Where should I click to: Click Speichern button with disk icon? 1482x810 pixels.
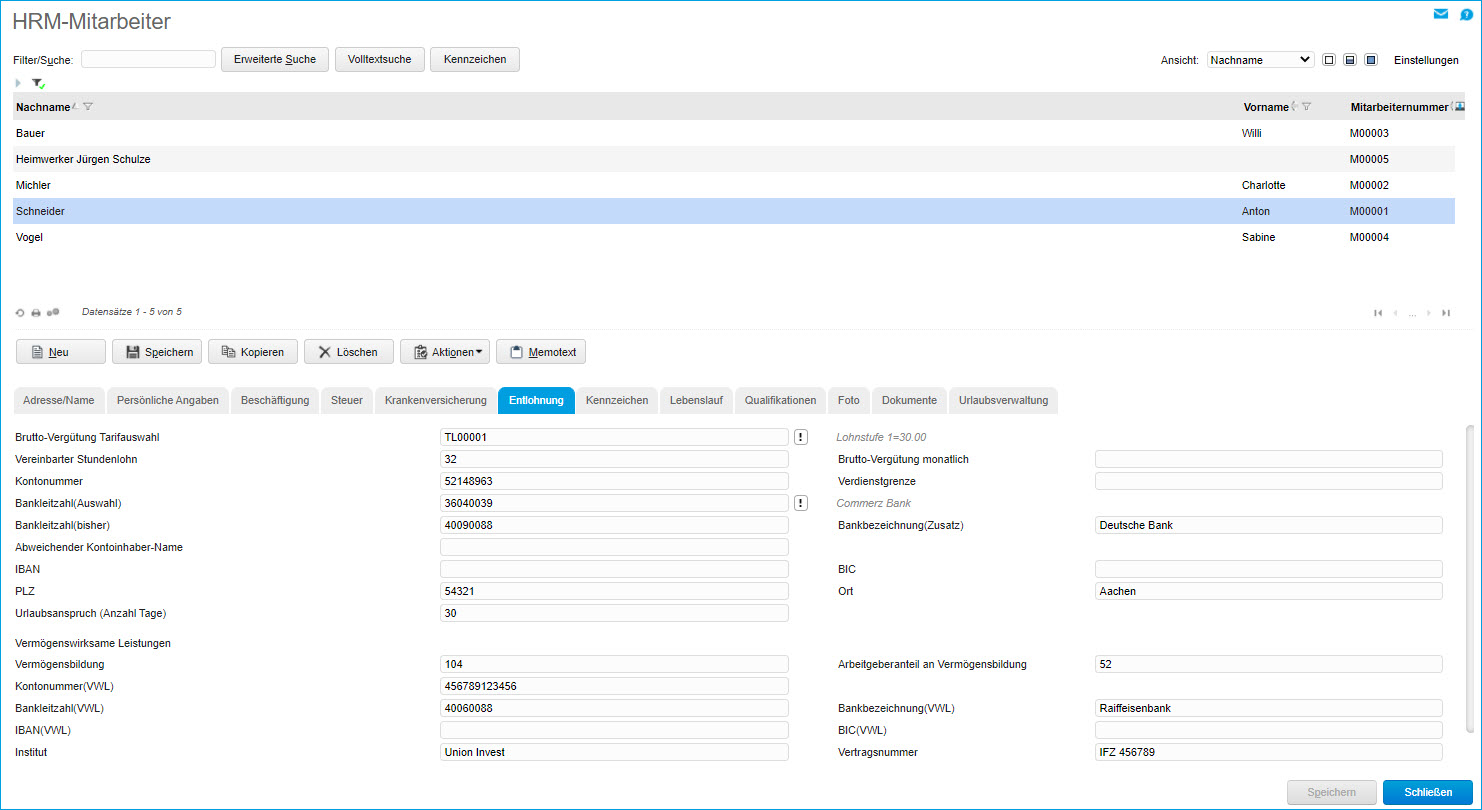tap(158, 352)
